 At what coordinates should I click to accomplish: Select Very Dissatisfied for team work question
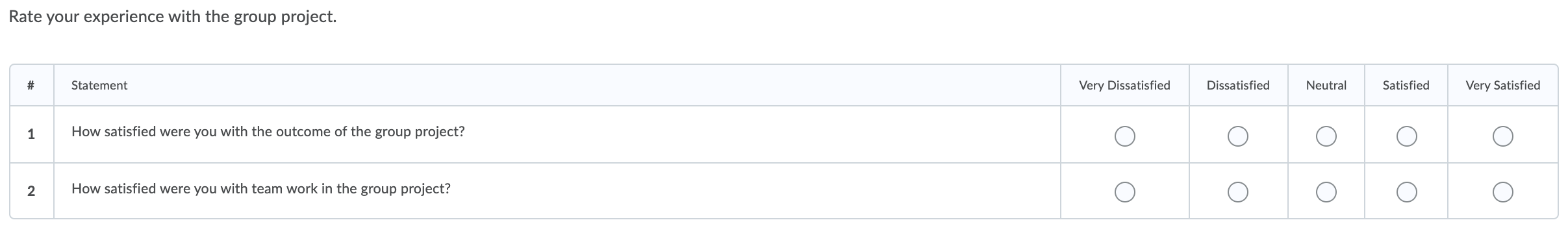tap(1124, 192)
